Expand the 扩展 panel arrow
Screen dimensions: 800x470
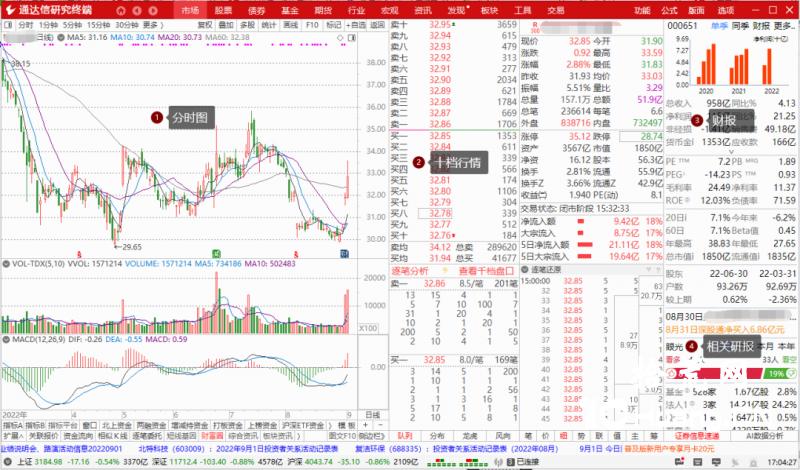pos(13,436)
